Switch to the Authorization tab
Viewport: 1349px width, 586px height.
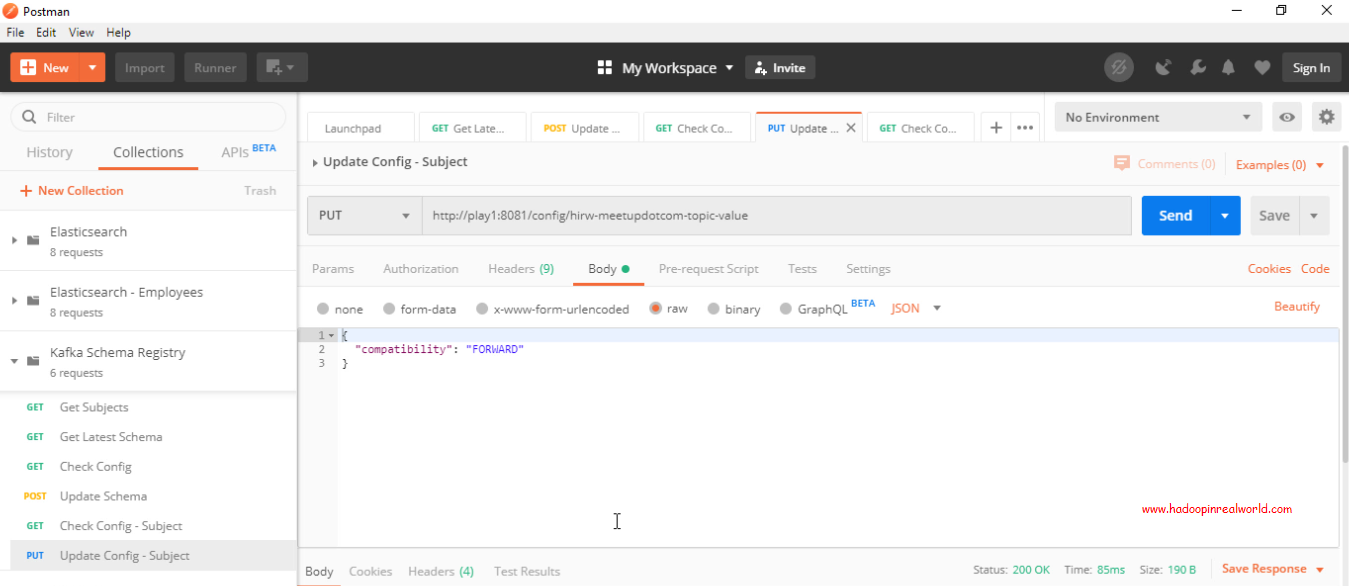pyautogui.click(x=420, y=268)
